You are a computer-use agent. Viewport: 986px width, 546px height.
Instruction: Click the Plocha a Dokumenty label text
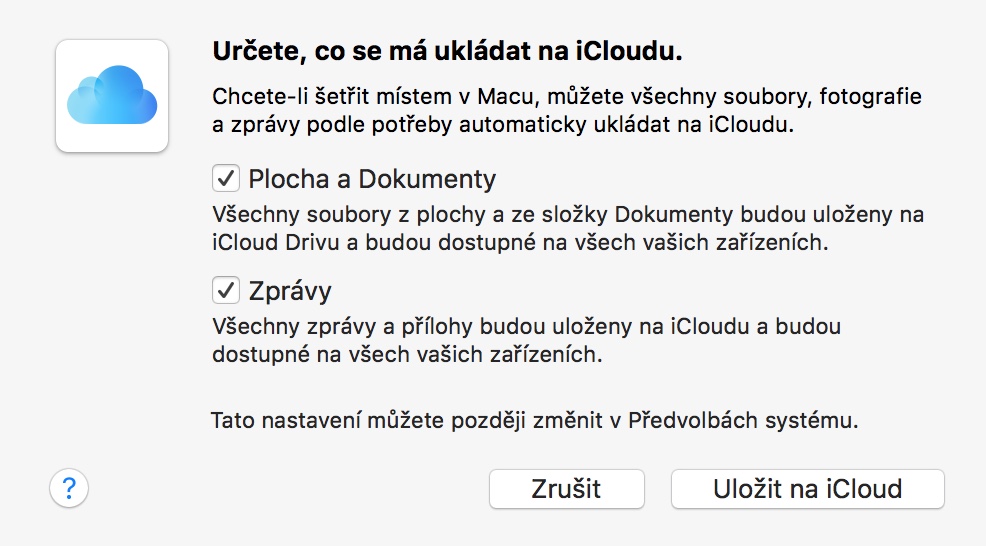(372, 180)
